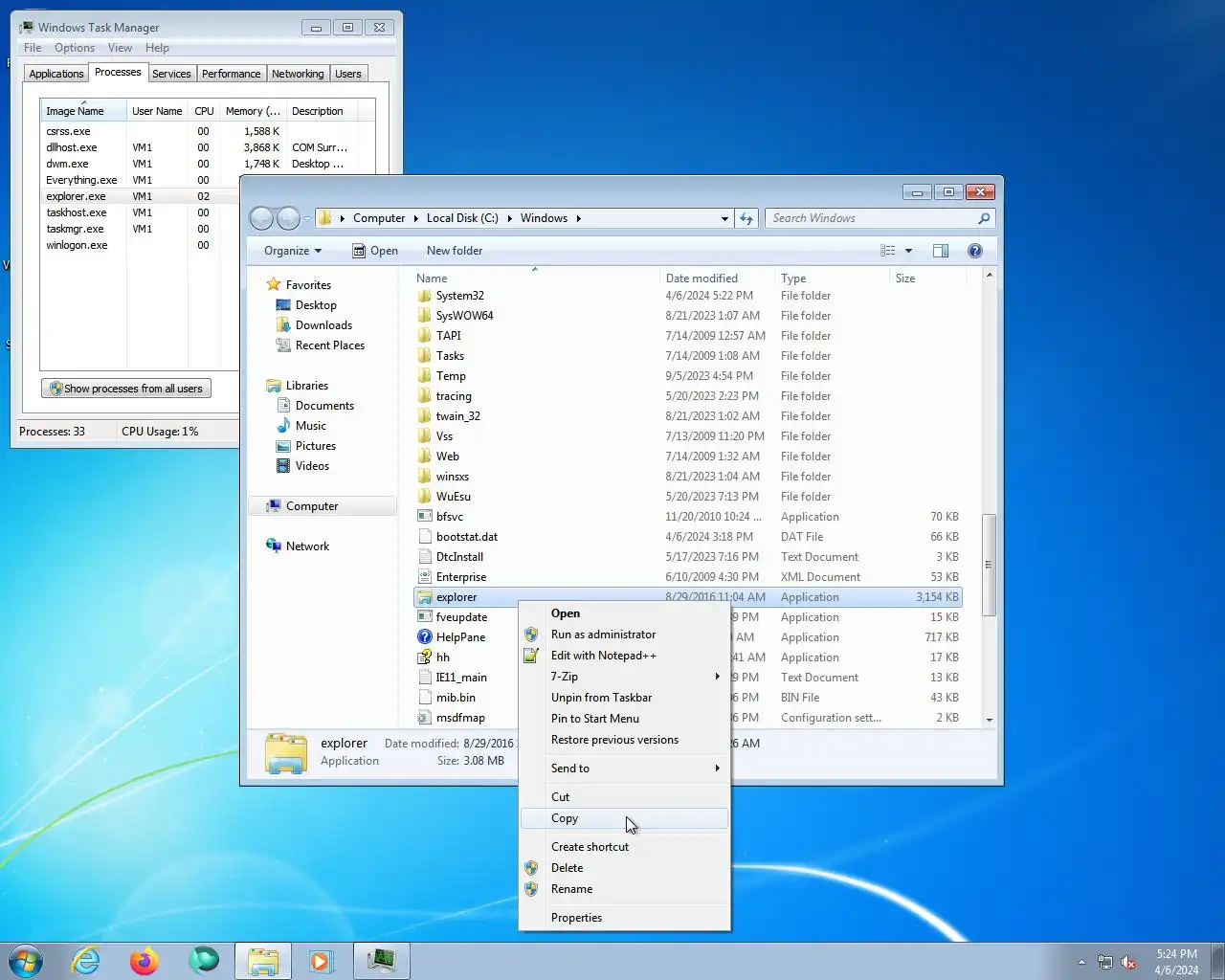This screenshot has width=1225, height=980.
Task: Choose Edit with Notepad++
Action: tap(624, 656)
